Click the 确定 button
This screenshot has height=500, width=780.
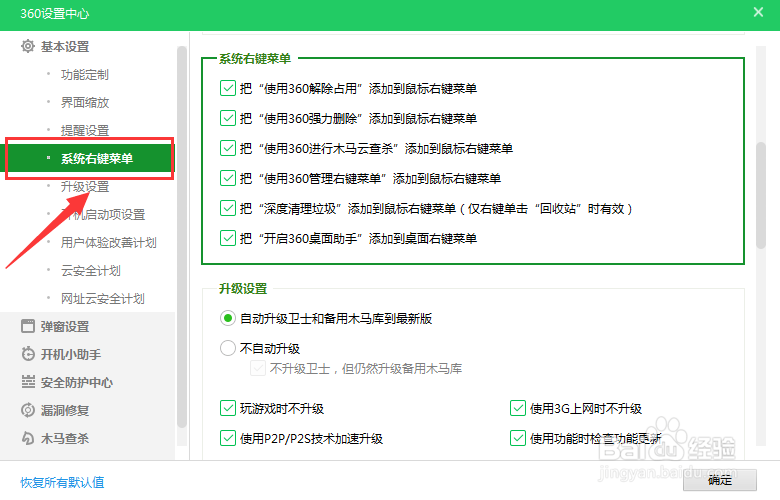[x=720, y=480]
